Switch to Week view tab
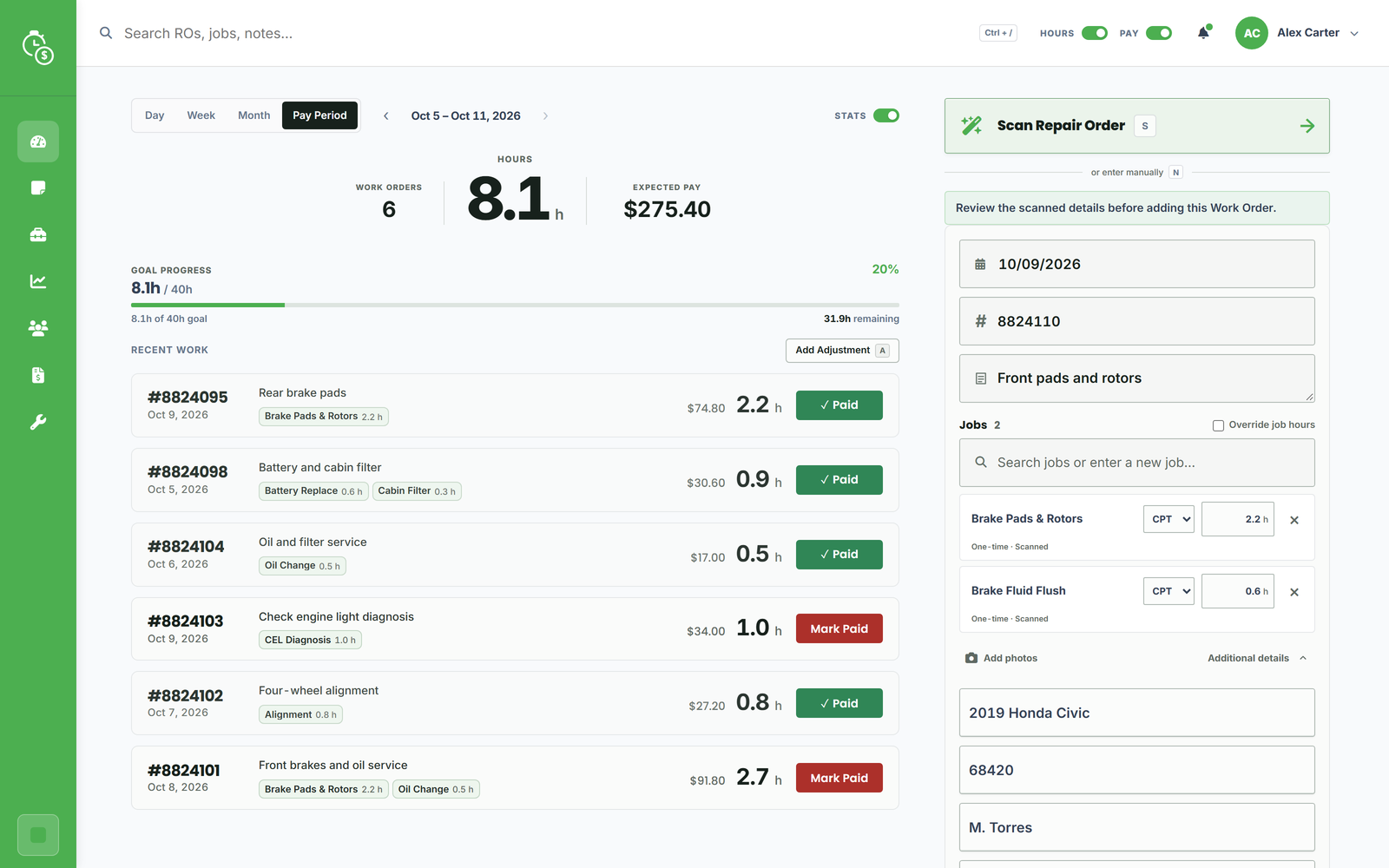This screenshot has height=868, width=1389. [x=201, y=115]
